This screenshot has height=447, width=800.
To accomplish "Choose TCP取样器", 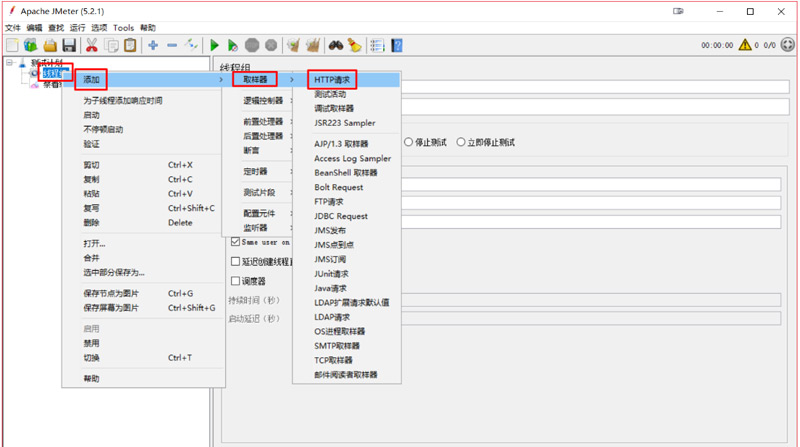I will pos(333,360).
